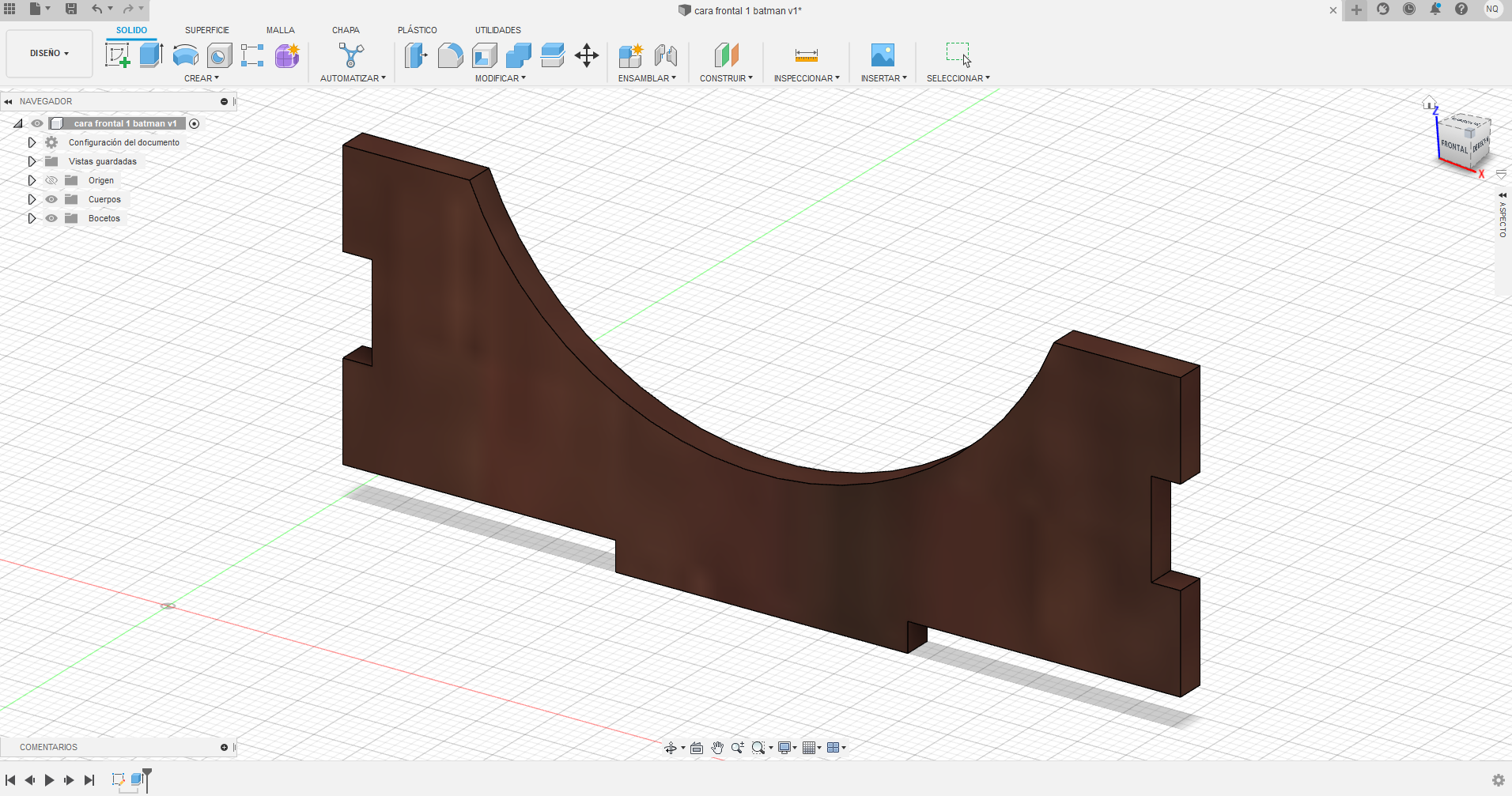Screen dimensions: 1512x796
Task: Switch to the UTILIDADES tab
Action: (x=497, y=30)
